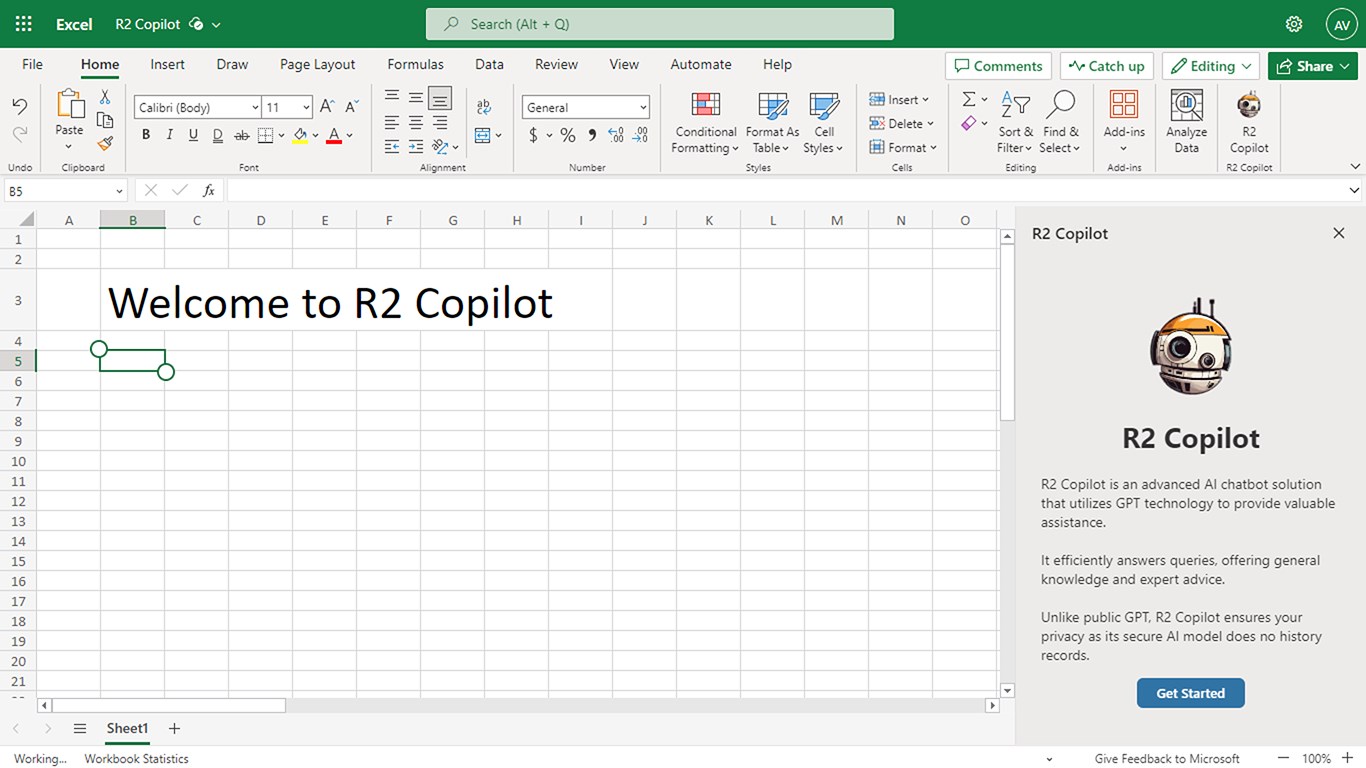1366x768 pixels.
Task: Decrease the cell indent
Action: coord(392,147)
